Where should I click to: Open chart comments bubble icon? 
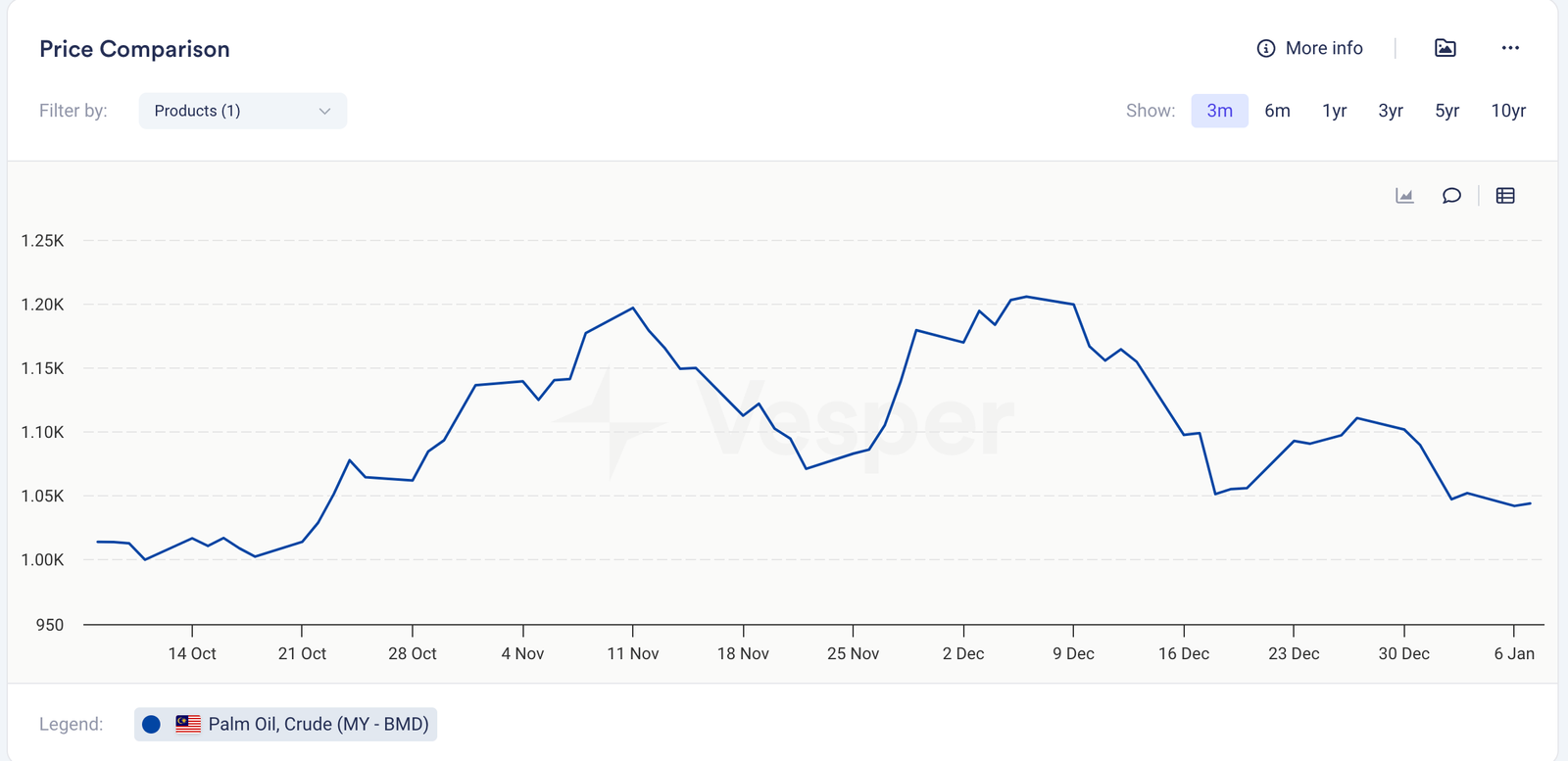click(1451, 196)
